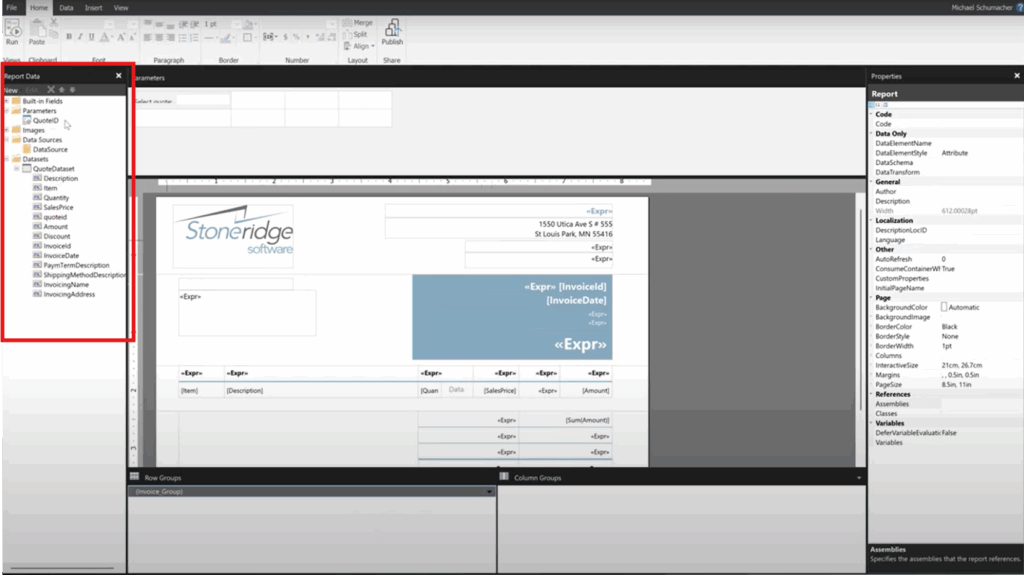Screen dimensions: 1024x575
Task: Open the Align dropdown in Layout
Action: tap(359, 46)
